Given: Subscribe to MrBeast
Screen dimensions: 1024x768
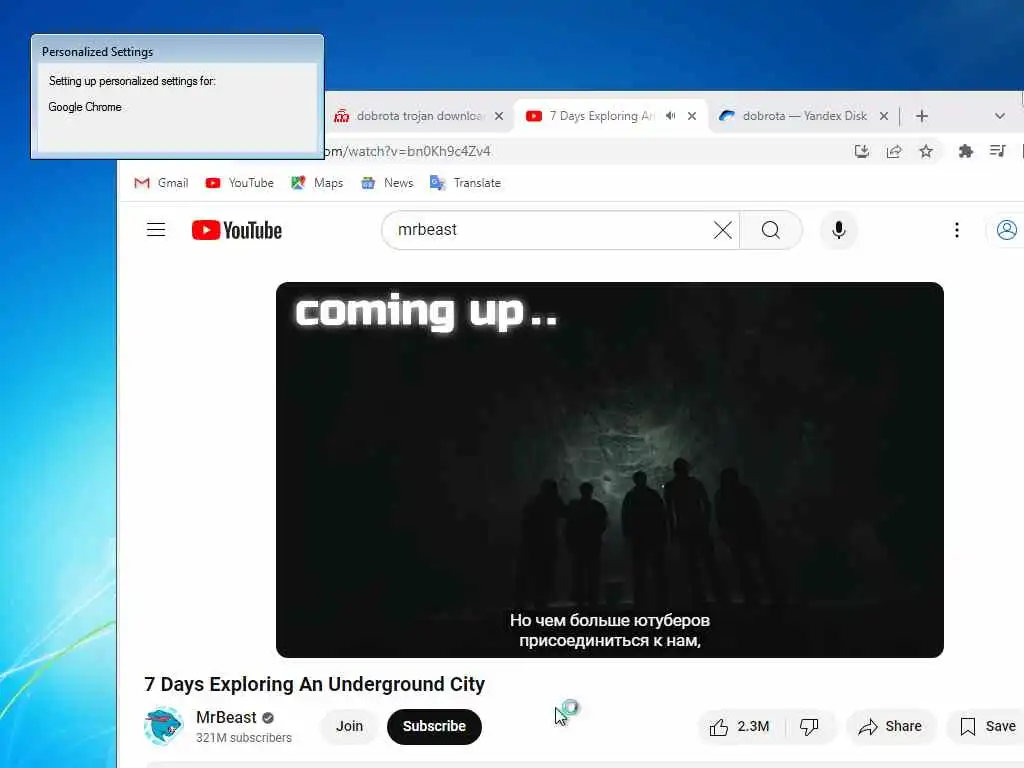Looking at the screenshot, I should [434, 726].
